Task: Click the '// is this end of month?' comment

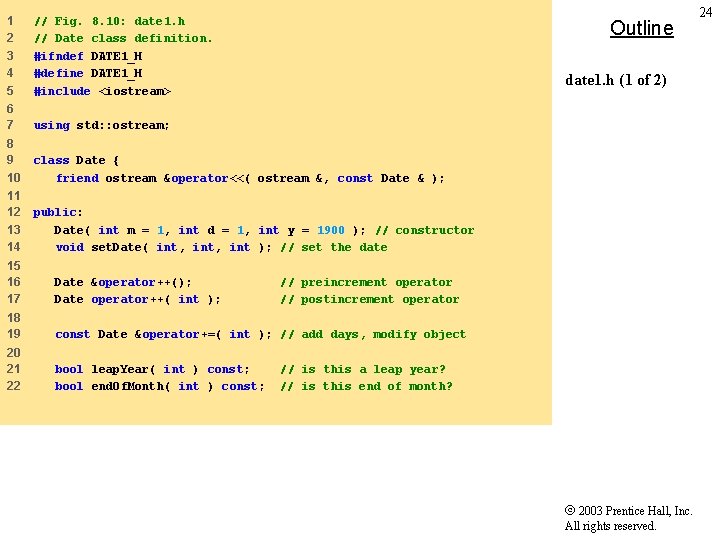Action: click(366, 386)
